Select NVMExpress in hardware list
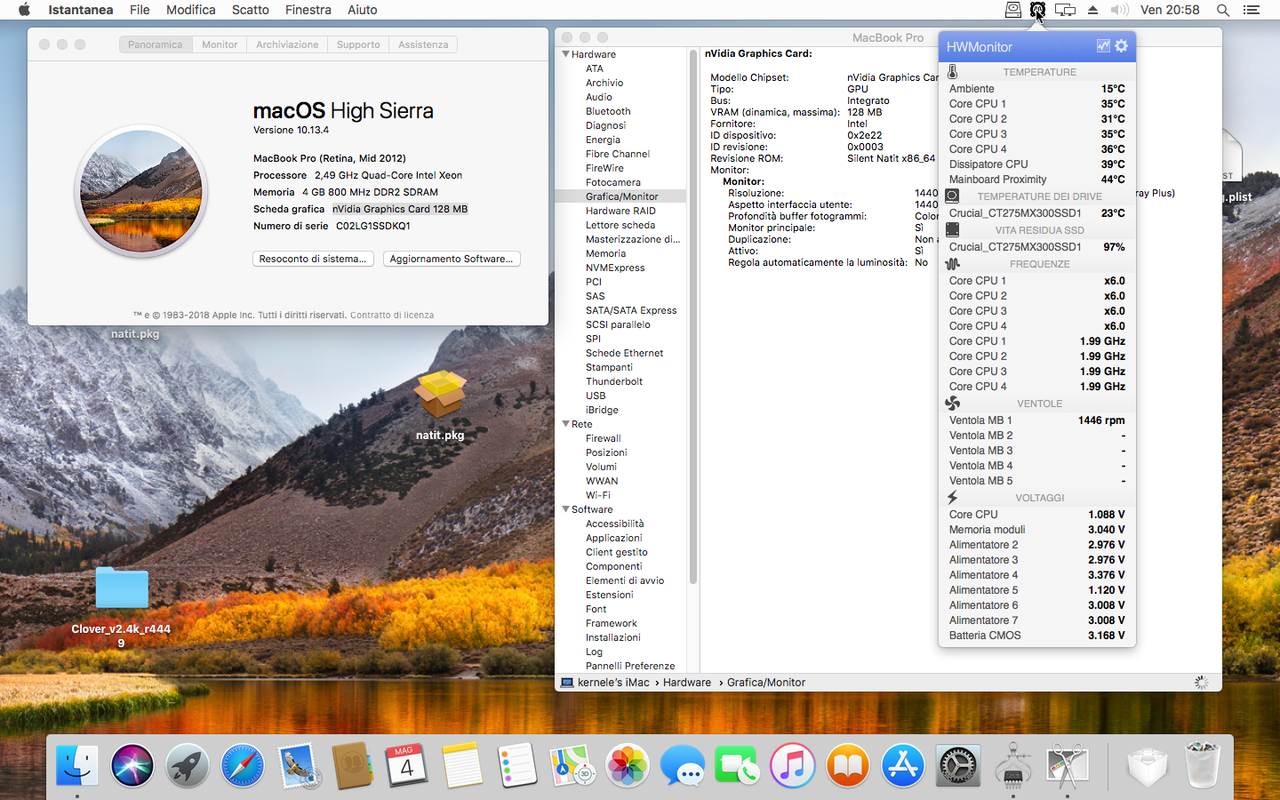 tap(615, 268)
